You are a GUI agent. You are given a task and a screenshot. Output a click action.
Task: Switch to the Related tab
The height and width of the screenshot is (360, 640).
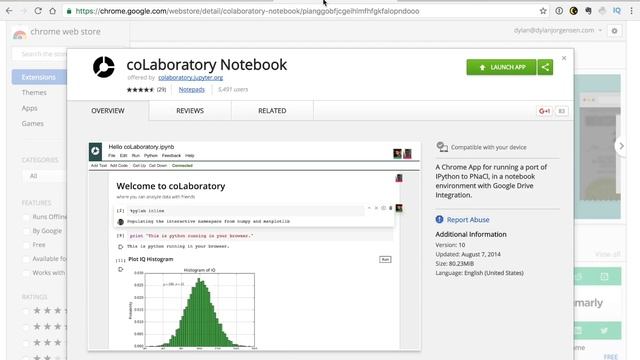point(272,111)
